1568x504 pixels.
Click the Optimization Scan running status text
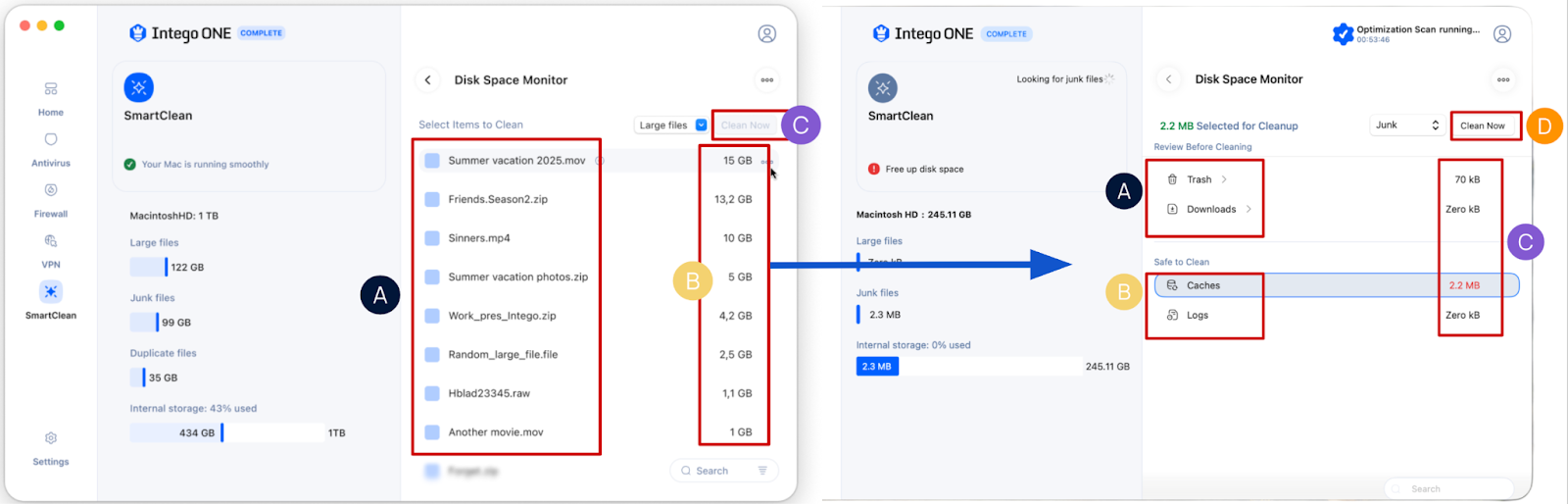(x=1418, y=29)
